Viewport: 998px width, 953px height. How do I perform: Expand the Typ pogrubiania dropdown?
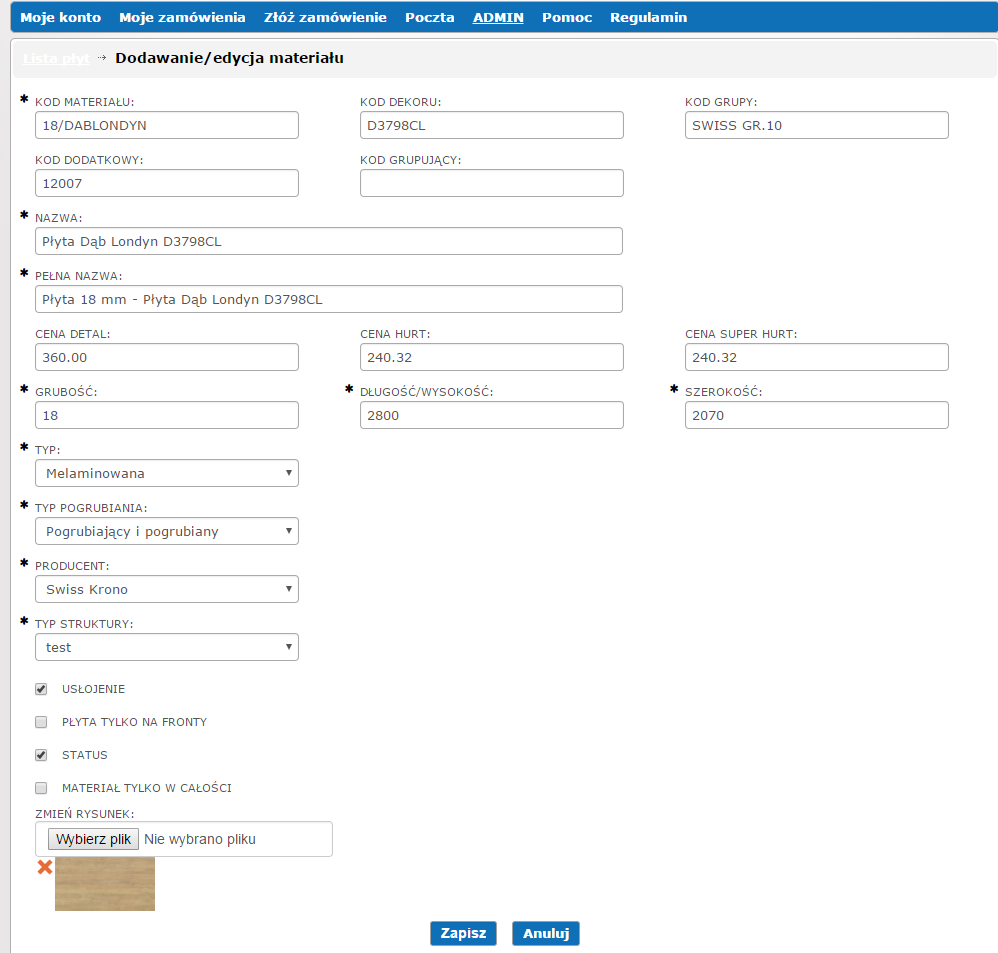(x=167, y=531)
